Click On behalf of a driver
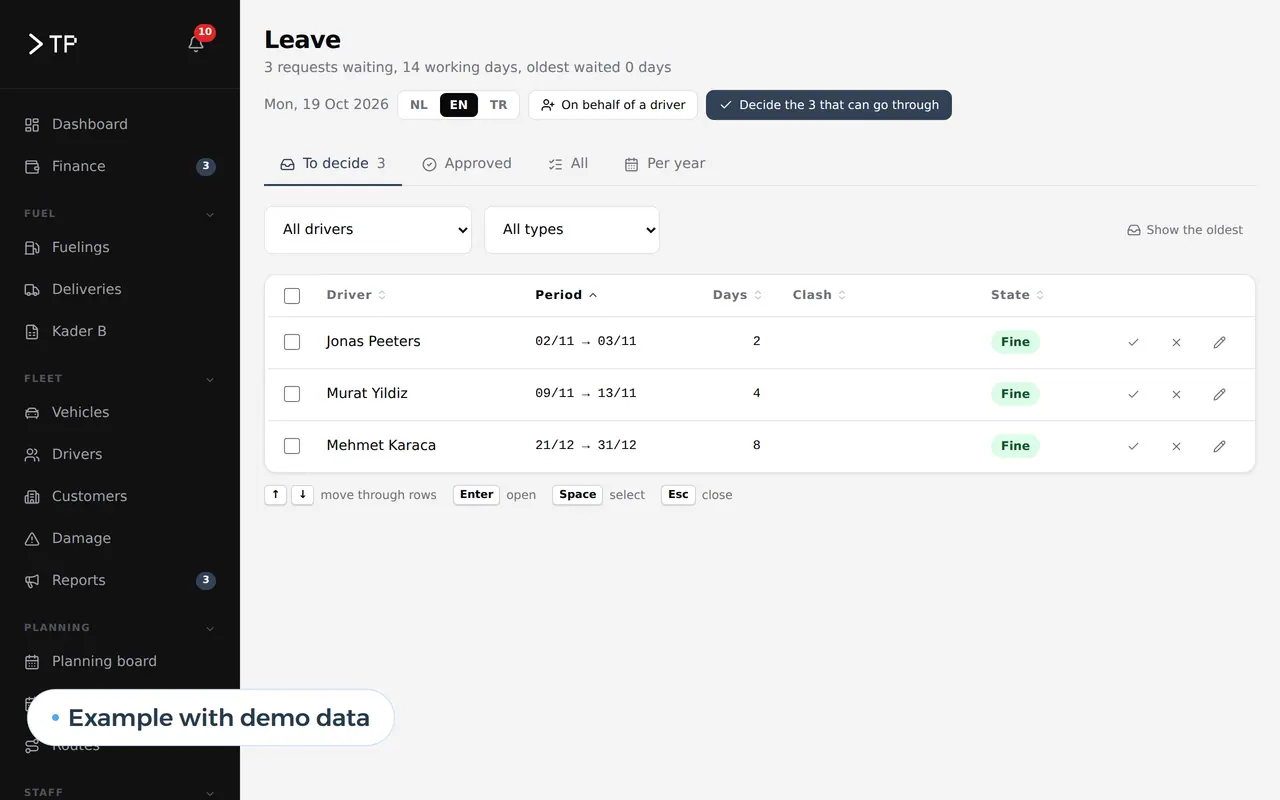Image resolution: width=1280 pixels, height=800 pixels. click(x=613, y=105)
